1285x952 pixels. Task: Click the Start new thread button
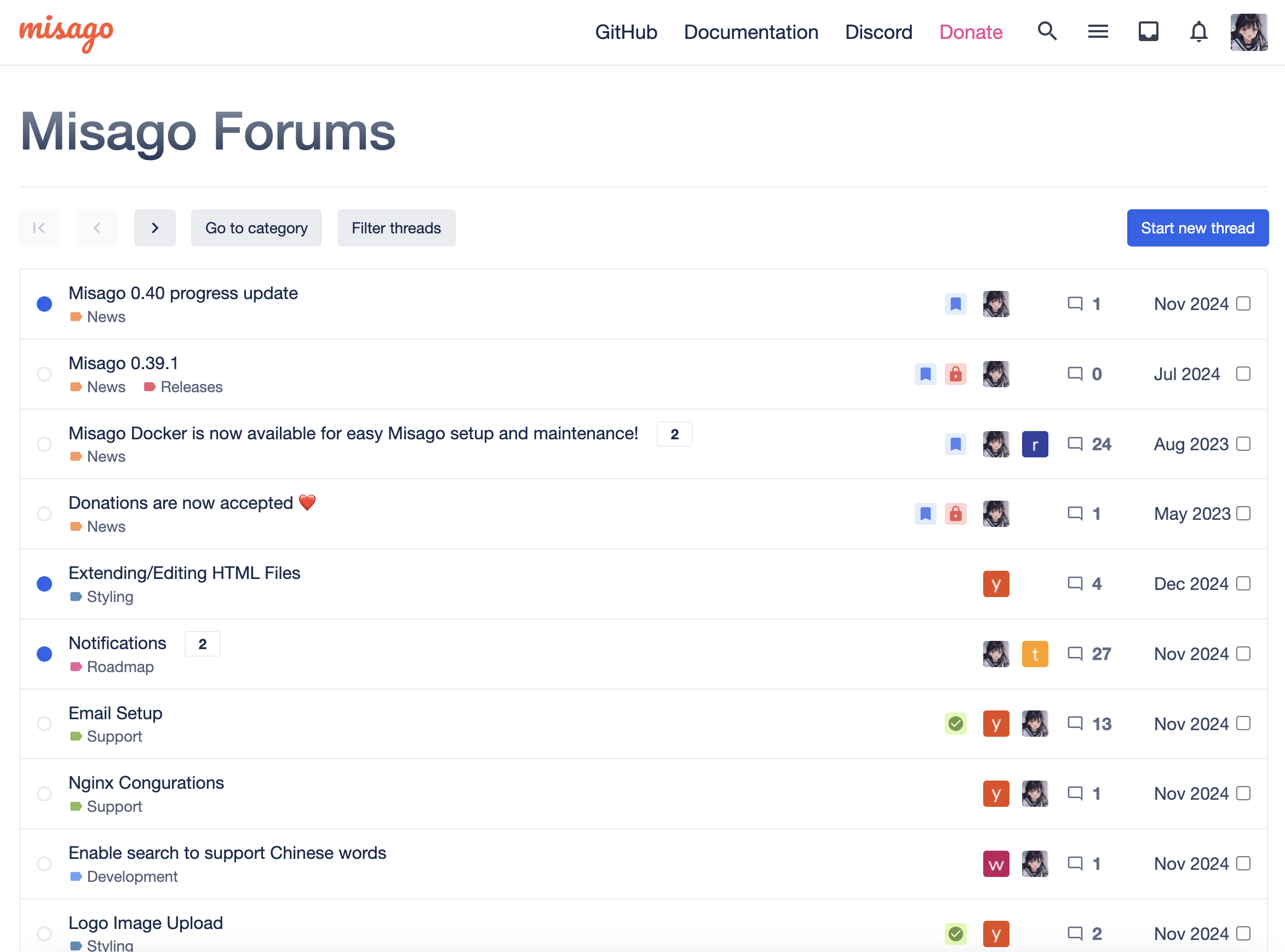1197,228
